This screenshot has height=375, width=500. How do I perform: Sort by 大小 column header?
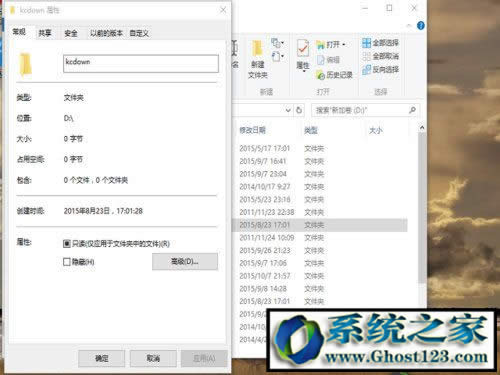pyautogui.click(x=376, y=130)
